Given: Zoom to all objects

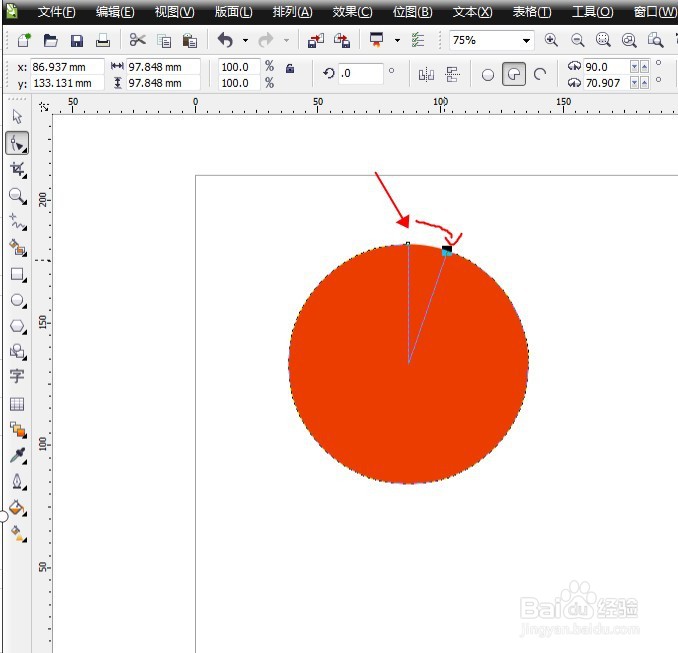Looking at the screenshot, I should pyautogui.click(x=629, y=41).
